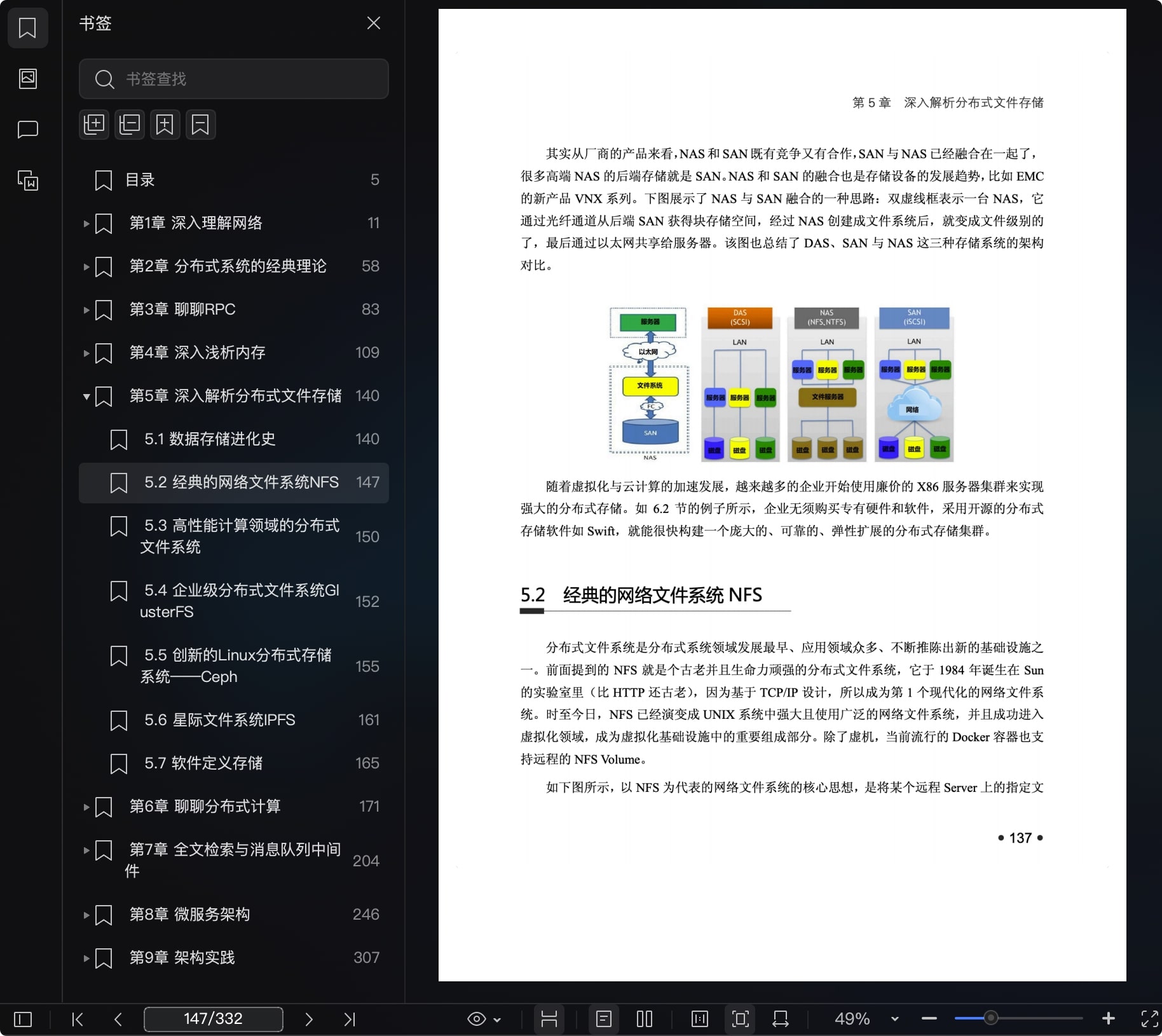
Task: Jump to the first page
Action: tap(78, 1019)
